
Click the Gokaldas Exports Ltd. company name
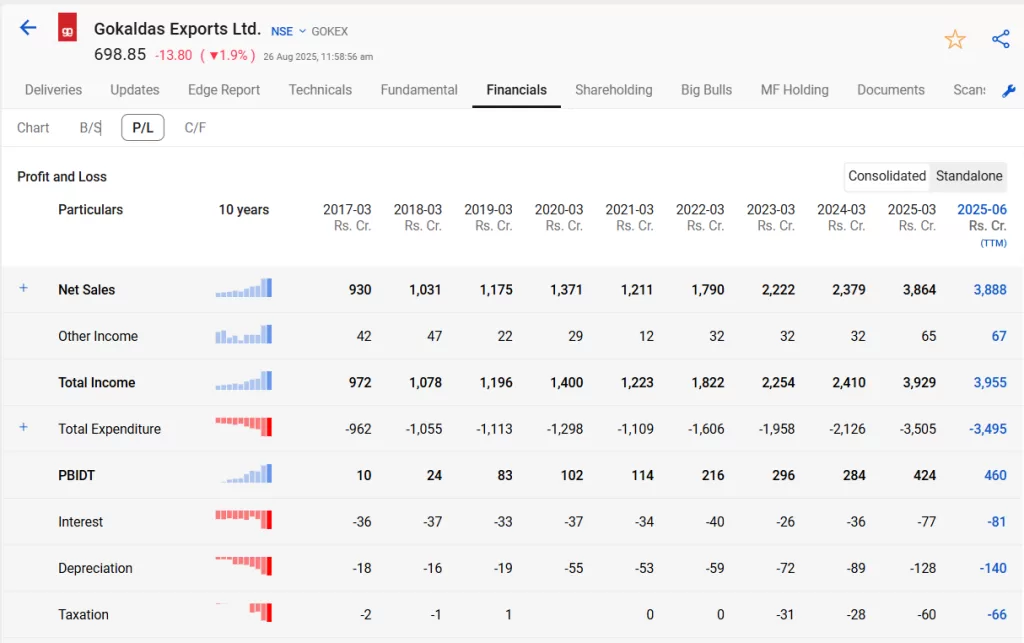tap(177, 29)
